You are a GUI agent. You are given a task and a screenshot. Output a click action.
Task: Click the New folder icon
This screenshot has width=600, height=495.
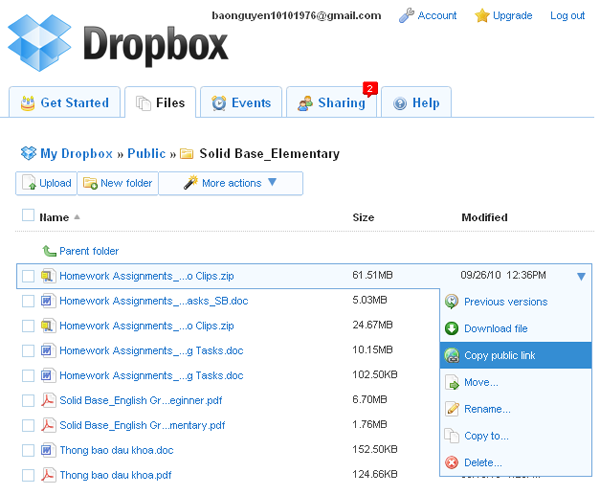[90, 183]
